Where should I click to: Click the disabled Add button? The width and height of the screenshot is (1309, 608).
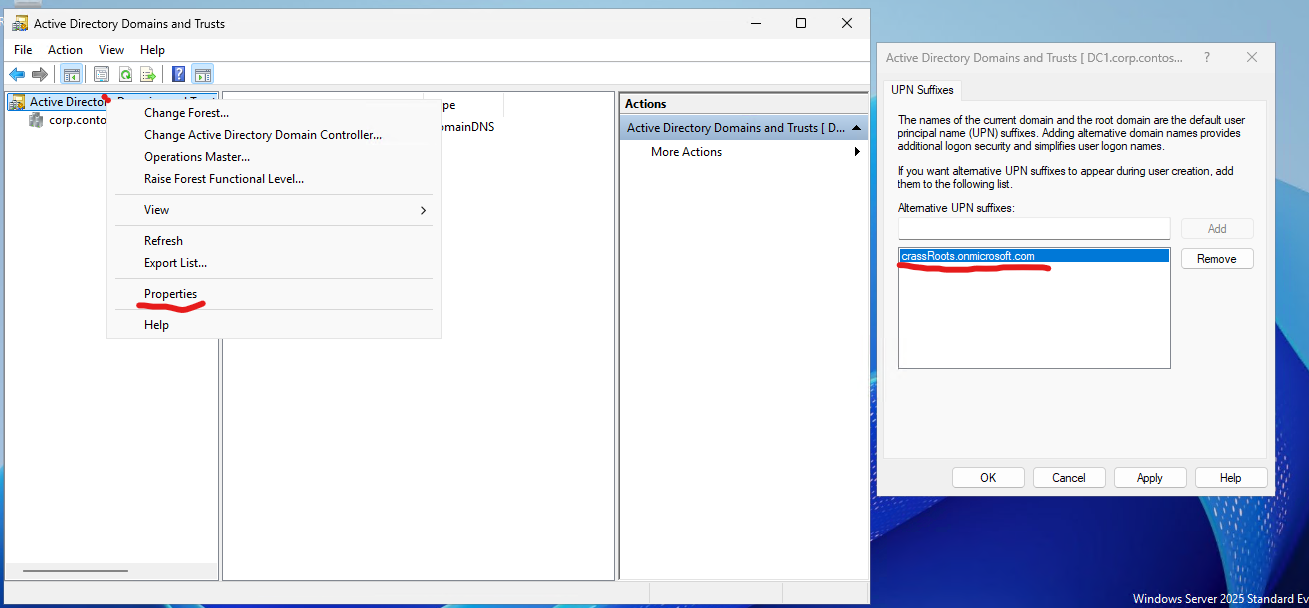tap(1217, 229)
